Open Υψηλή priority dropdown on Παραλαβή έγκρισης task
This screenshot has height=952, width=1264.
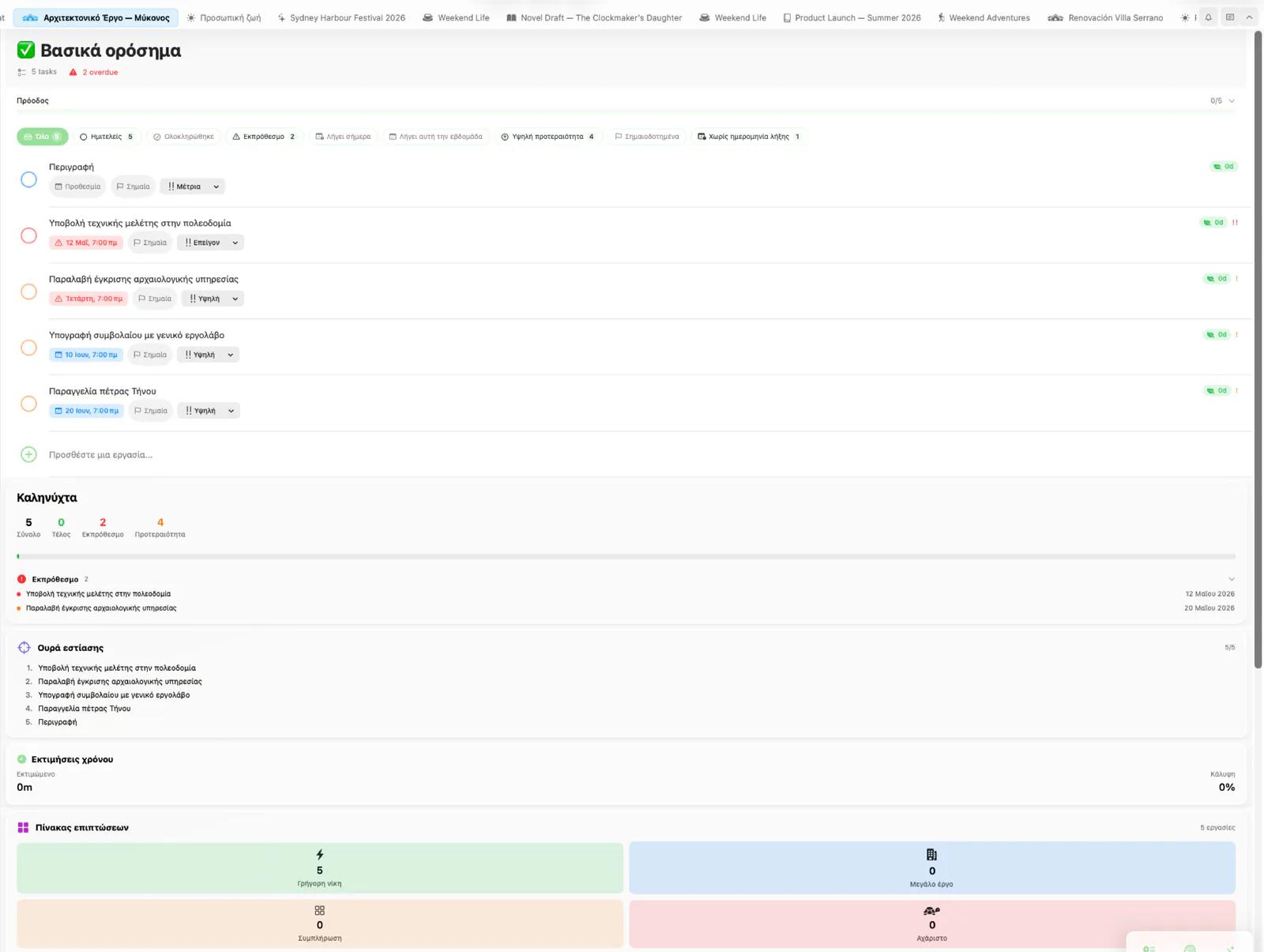[x=213, y=299]
